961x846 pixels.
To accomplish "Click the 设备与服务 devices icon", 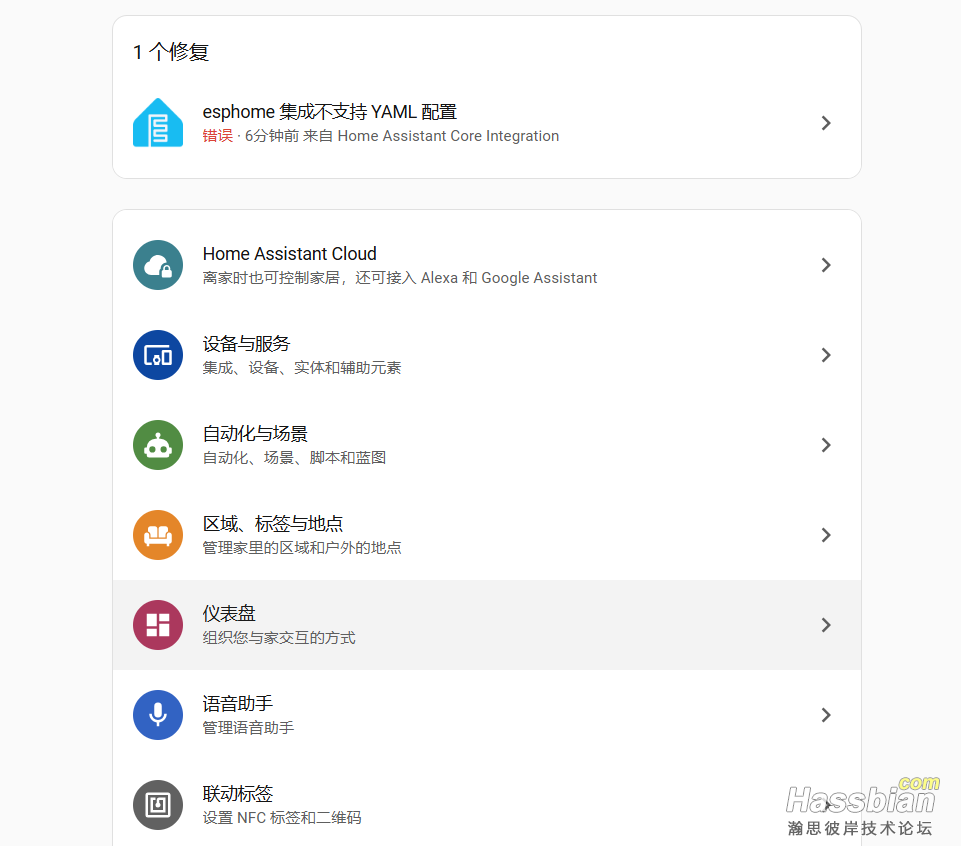I will click(x=158, y=355).
